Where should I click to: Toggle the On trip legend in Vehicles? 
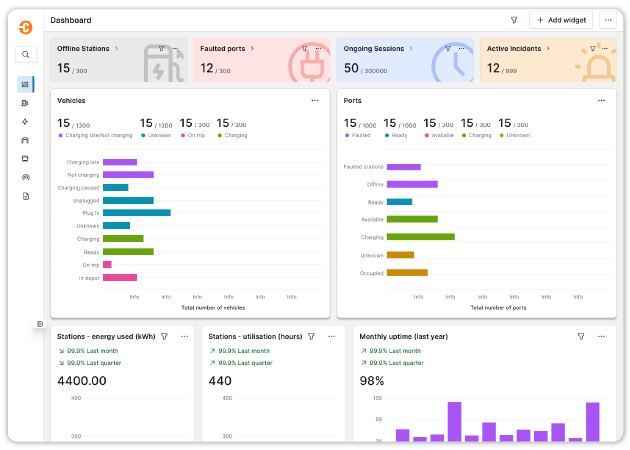click(193, 135)
